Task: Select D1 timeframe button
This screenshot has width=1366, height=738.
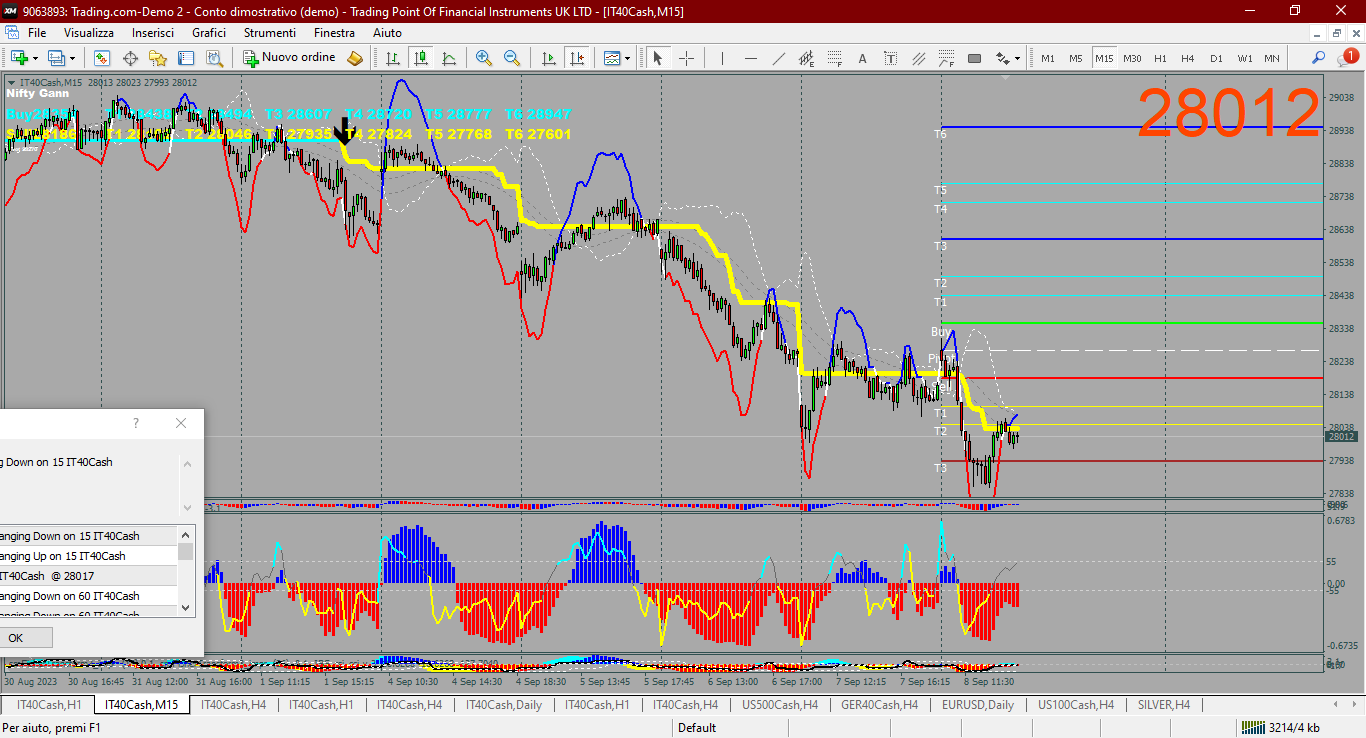Action: pos(1216,58)
